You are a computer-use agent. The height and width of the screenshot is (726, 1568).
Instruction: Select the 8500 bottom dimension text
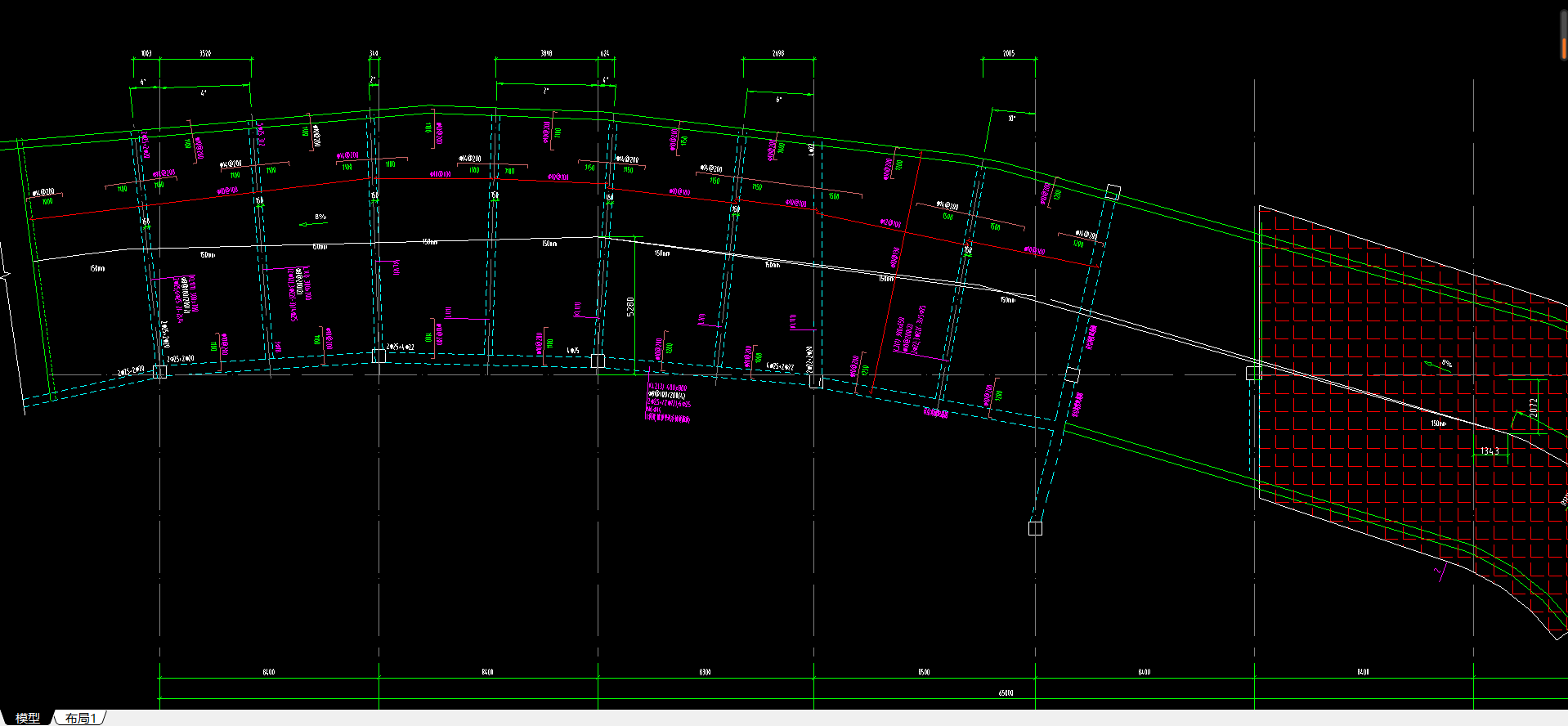click(x=924, y=672)
